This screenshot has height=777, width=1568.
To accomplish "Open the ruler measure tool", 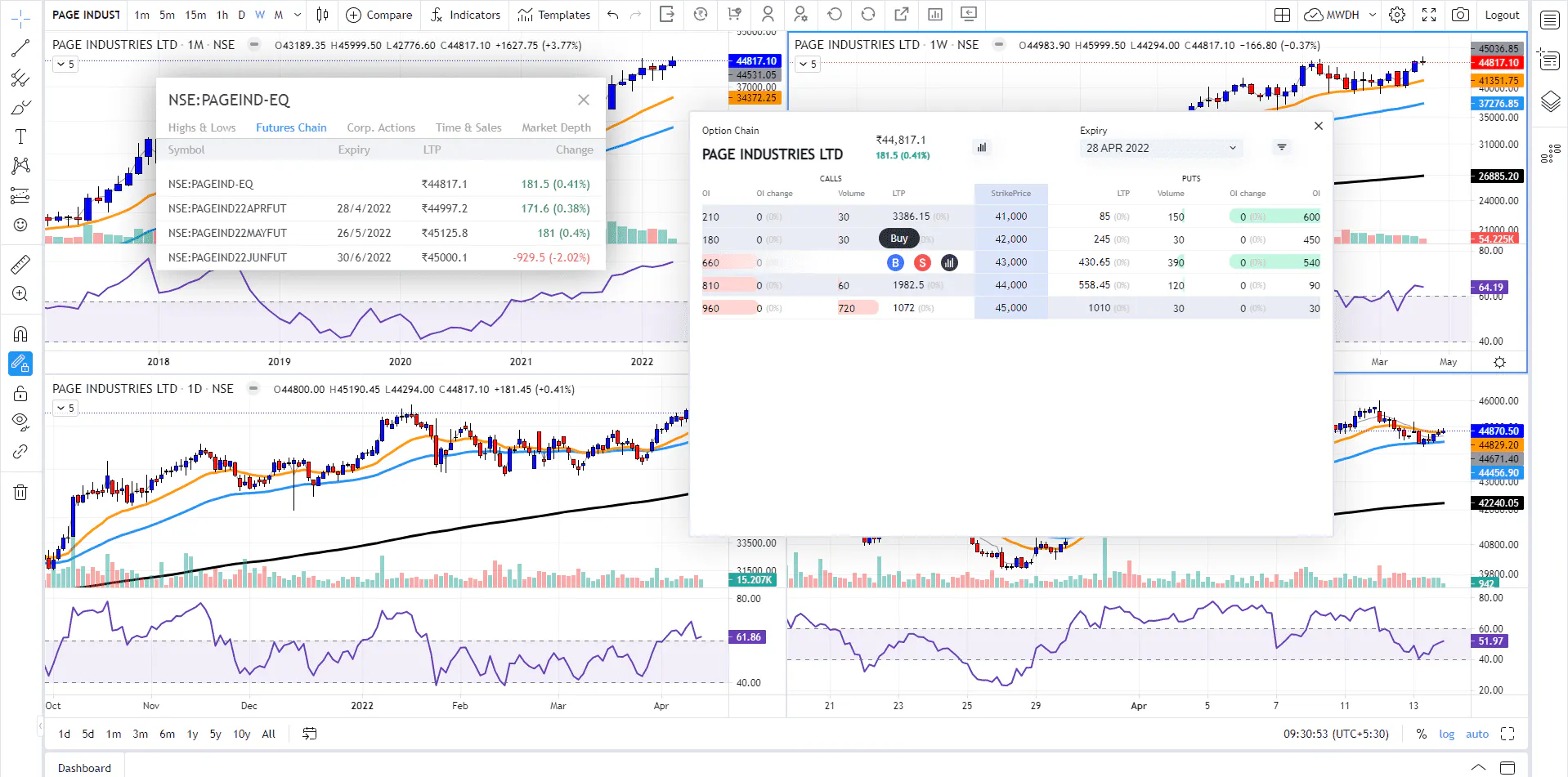I will coord(20,264).
